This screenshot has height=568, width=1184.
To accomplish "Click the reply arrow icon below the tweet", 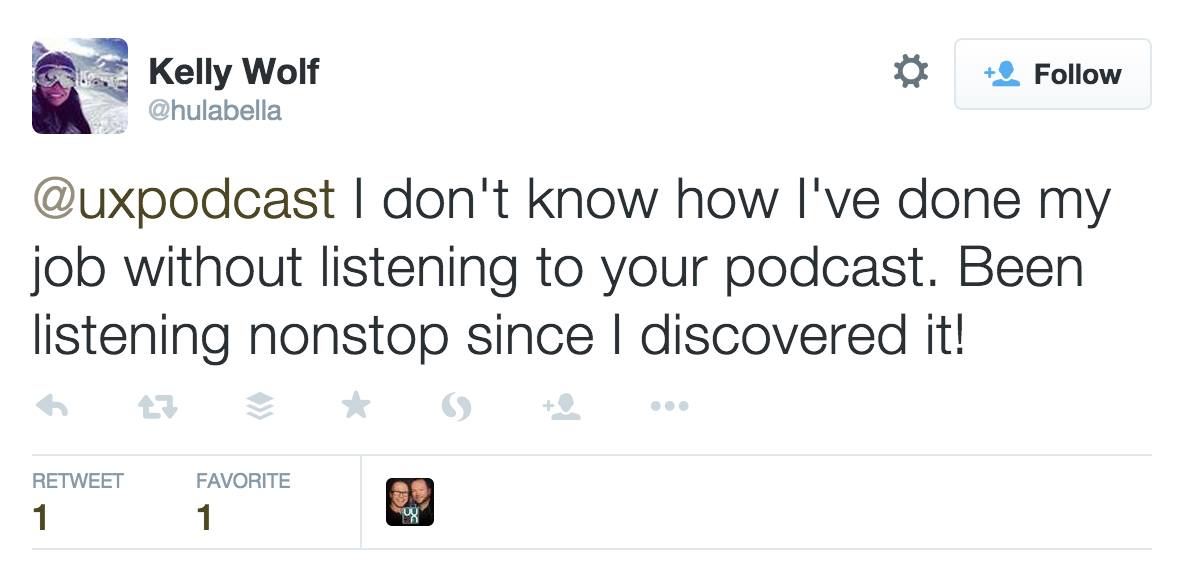I will (x=52, y=406).
